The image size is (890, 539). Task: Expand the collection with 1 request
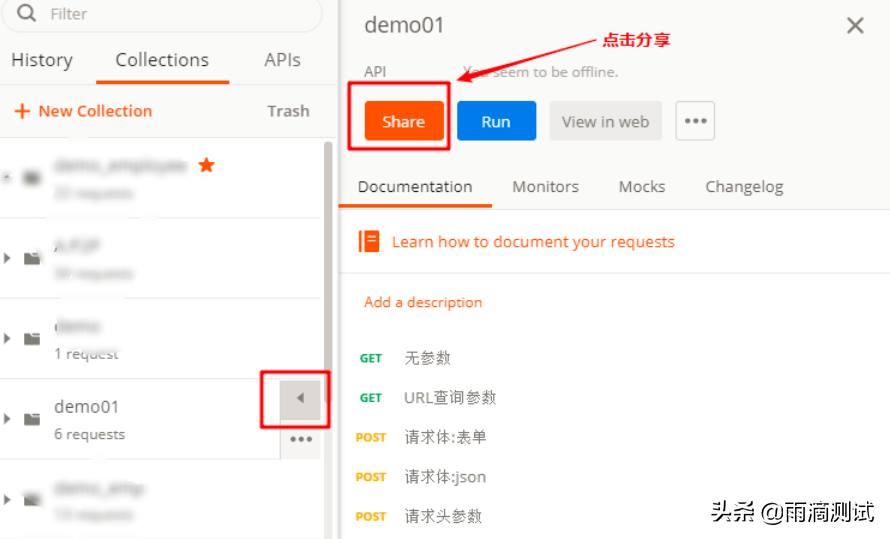8,339
